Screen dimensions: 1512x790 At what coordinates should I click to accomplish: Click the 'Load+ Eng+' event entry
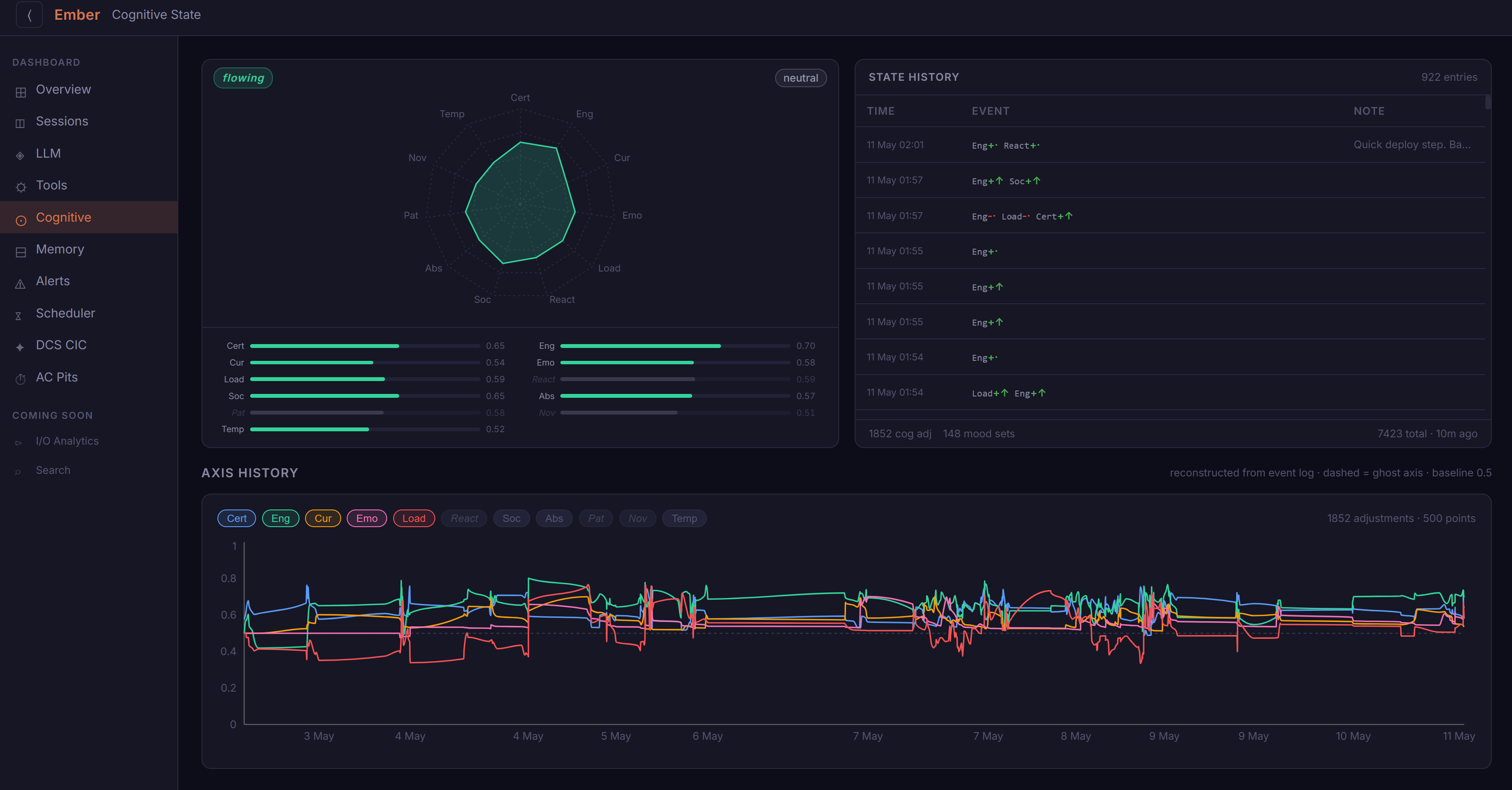pyautogui.click(x=1008, y=393)
